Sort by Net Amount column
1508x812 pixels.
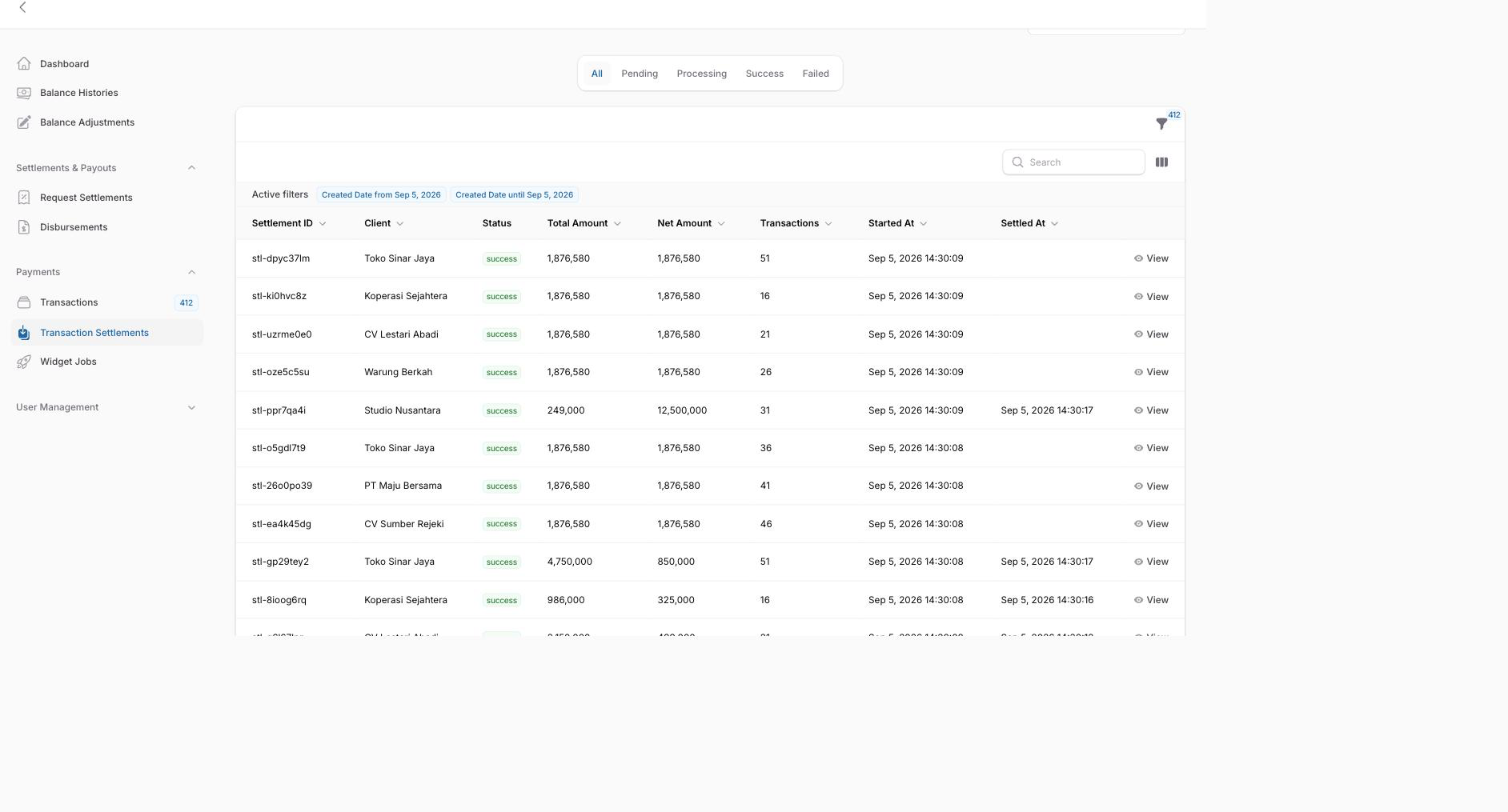[x=692, y=223]
